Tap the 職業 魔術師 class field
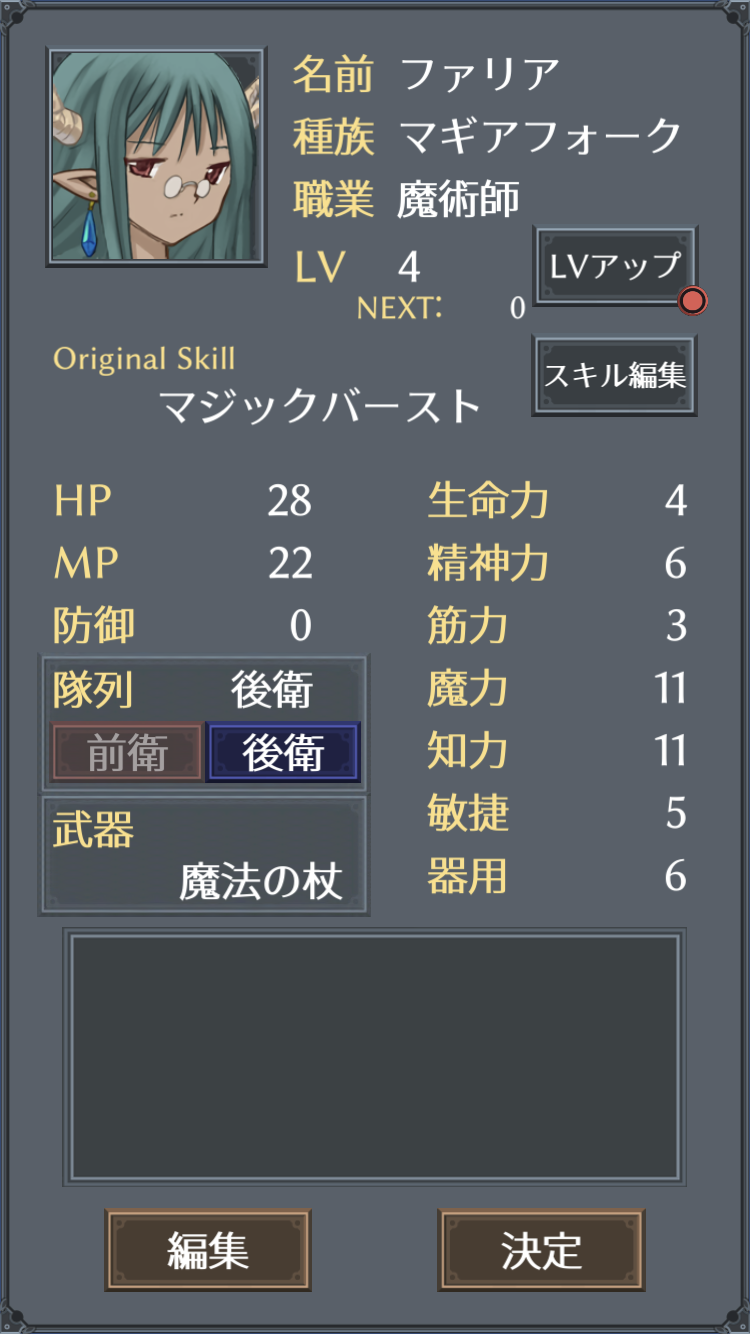This screenshot has height=1334, width=750. tap(407, 200)
